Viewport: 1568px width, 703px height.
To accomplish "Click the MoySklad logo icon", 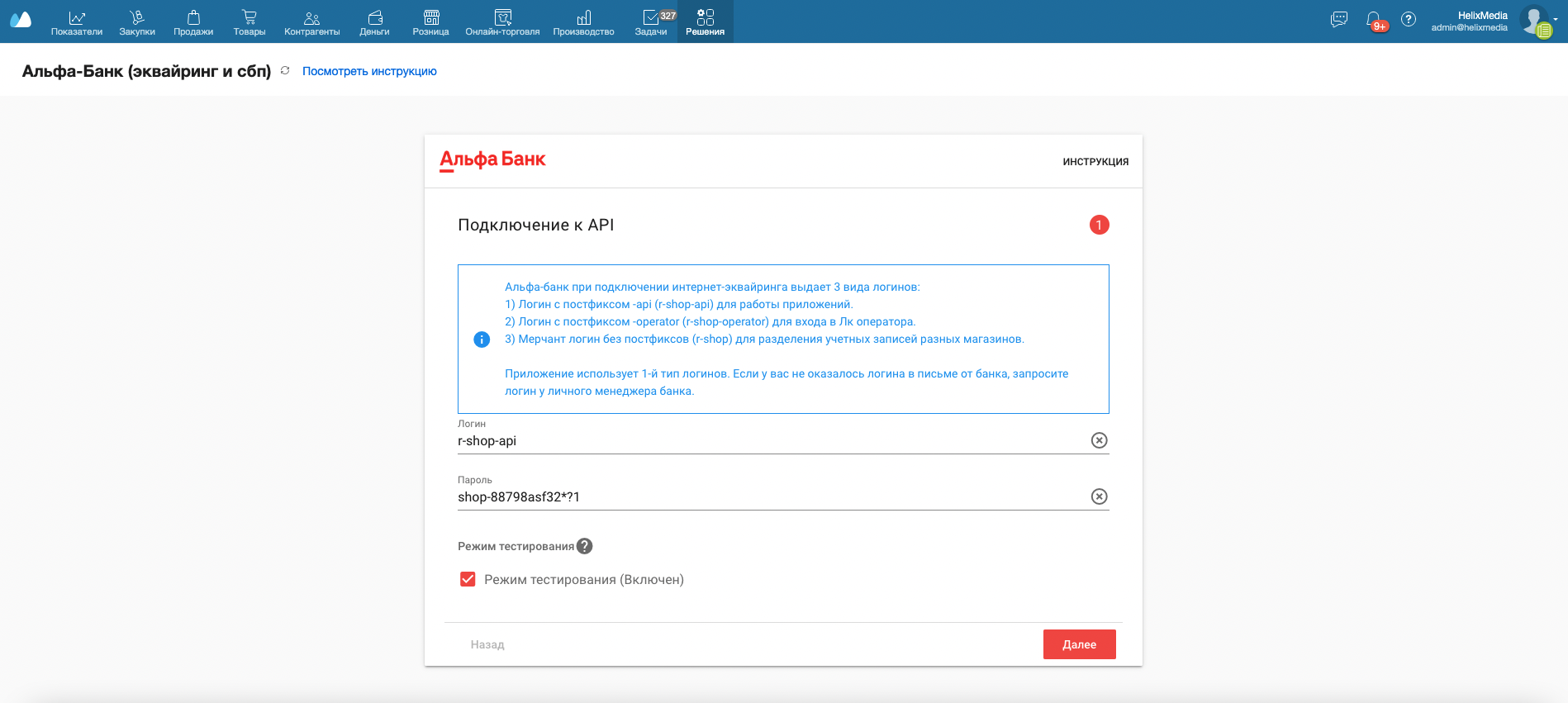I will (21, 19).
